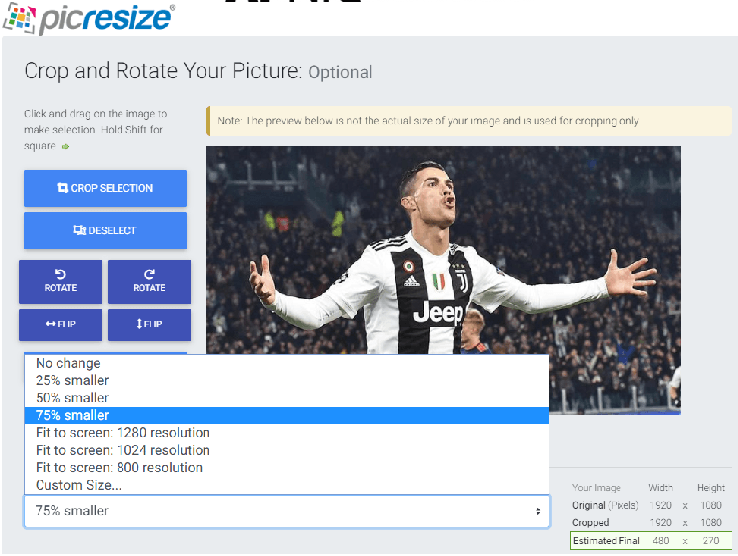
Task: Click the Deselect button
Action: pyautogui.click(x=105, y=230)
